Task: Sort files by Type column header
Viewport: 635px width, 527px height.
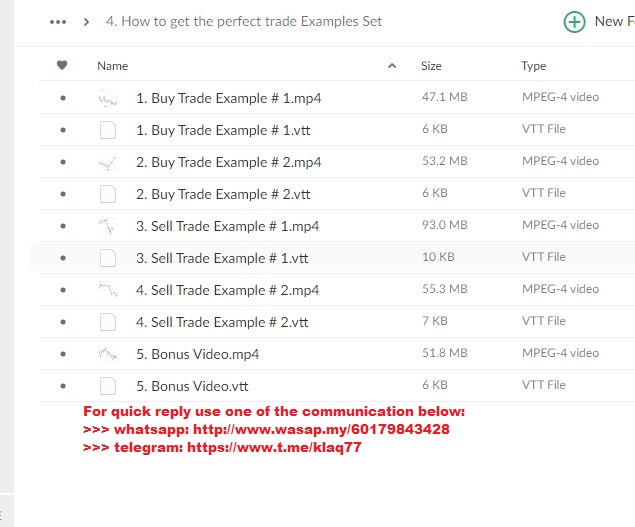Action: 533,66
